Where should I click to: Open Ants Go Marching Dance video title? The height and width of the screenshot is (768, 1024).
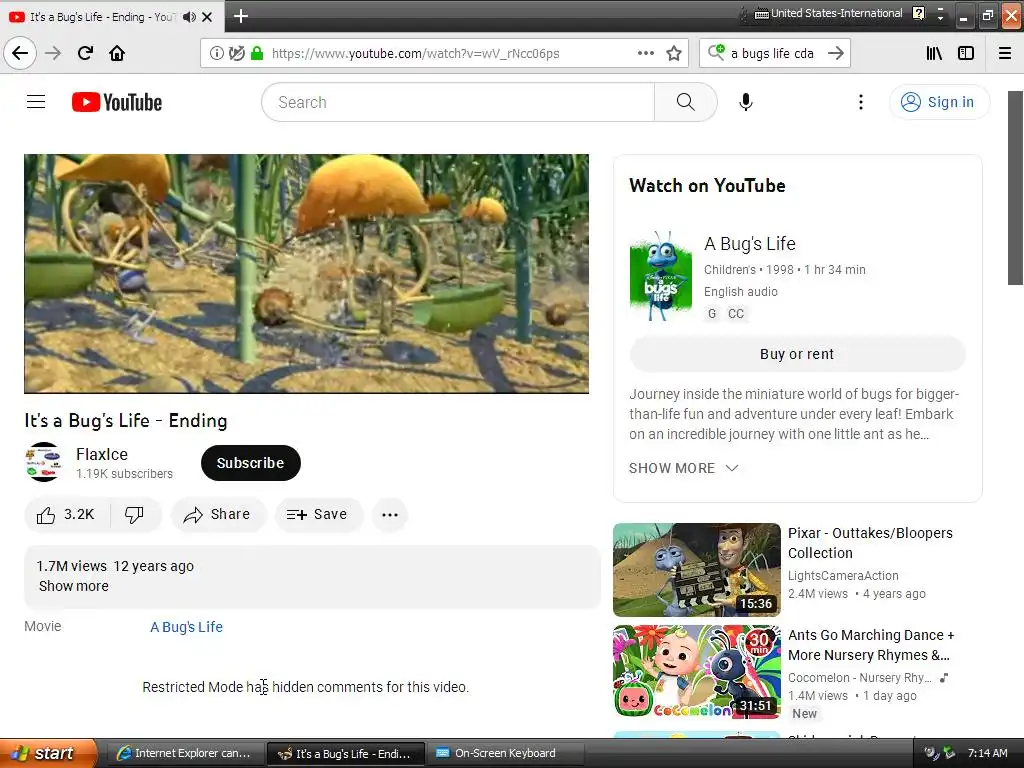tap(871, 645)
